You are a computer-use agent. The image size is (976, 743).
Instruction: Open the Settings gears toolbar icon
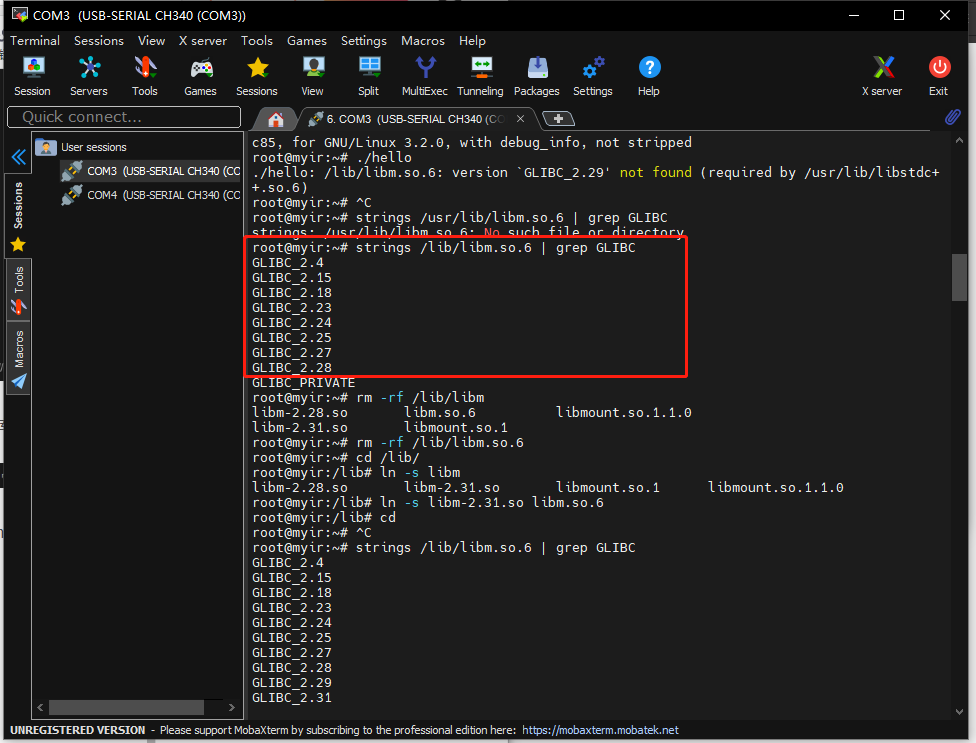pyautogui.click(x=593, y=76)
